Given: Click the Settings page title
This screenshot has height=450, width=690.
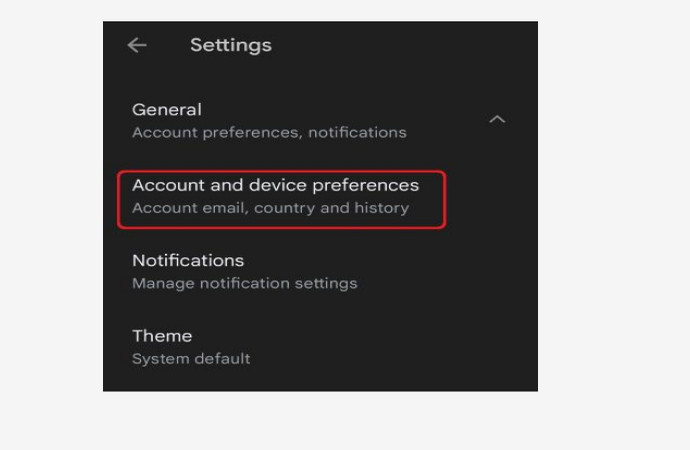Looking at the screenshot, I should [231, 45].
